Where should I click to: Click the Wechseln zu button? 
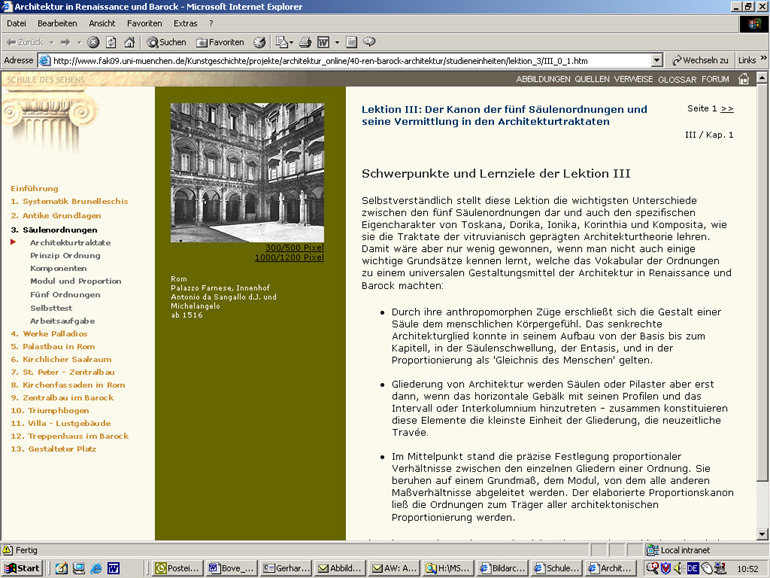[x=700, y=60]
